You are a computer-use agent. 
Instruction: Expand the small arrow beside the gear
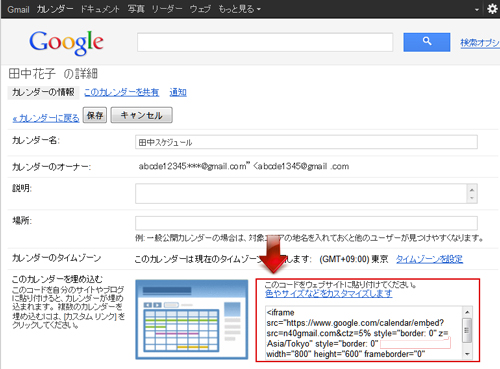477,10
